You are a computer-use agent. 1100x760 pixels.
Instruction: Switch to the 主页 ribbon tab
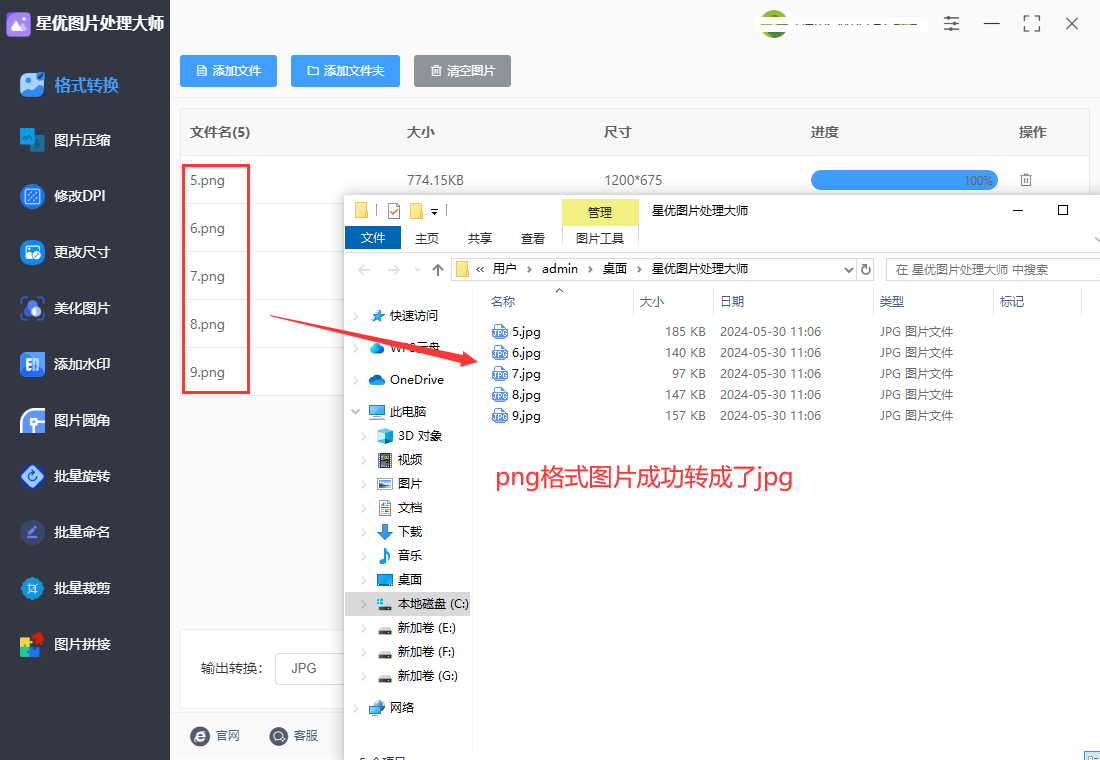pyautogui.click(x=427, y=239)
